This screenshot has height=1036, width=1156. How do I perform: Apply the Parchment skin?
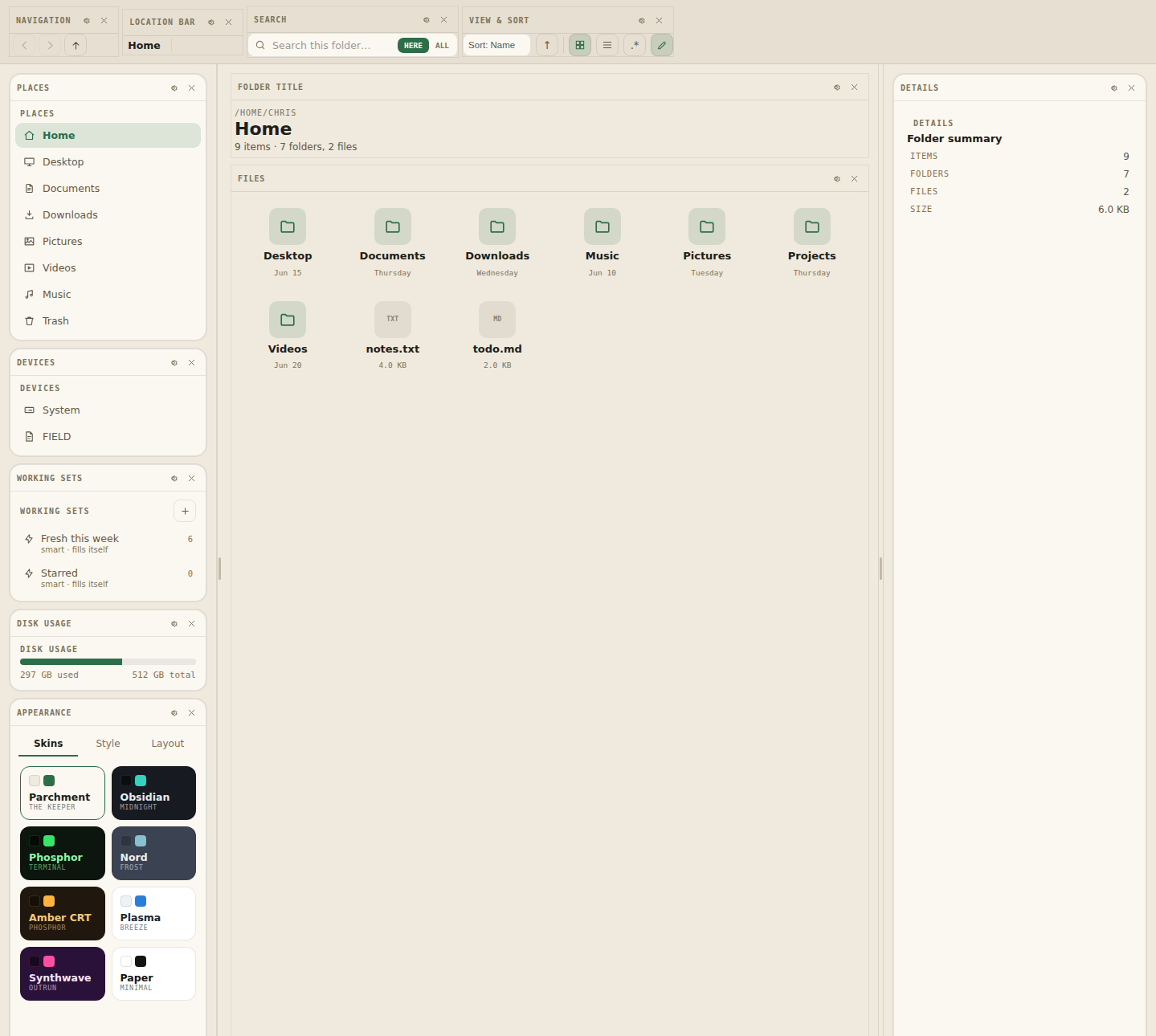pos(63,793)
